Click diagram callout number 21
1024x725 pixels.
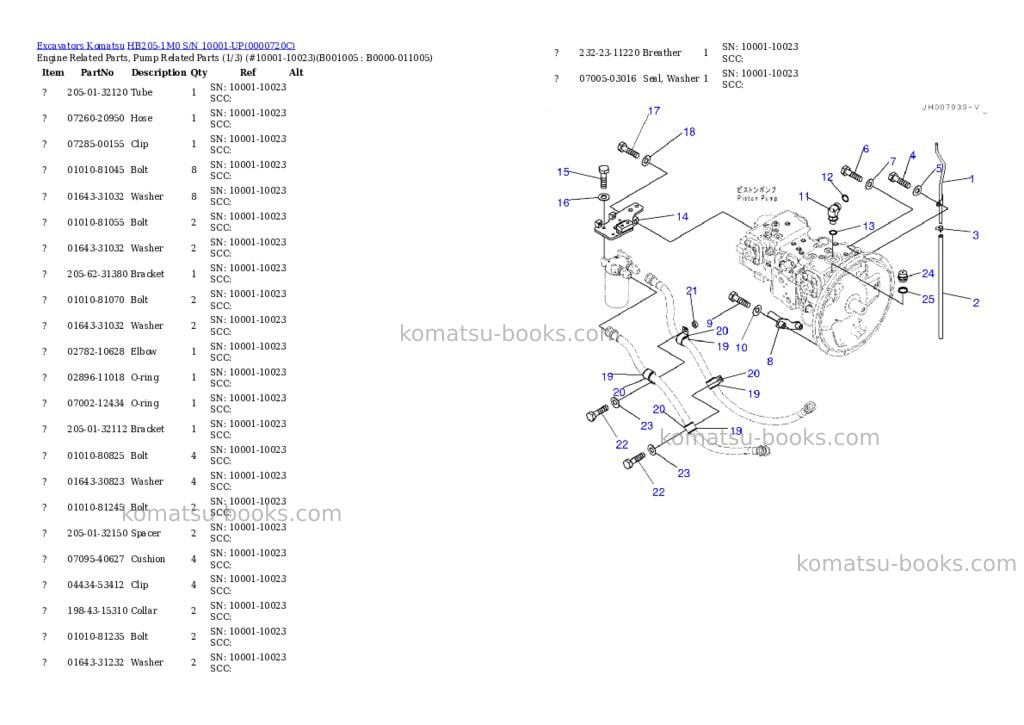click(692, 291)
